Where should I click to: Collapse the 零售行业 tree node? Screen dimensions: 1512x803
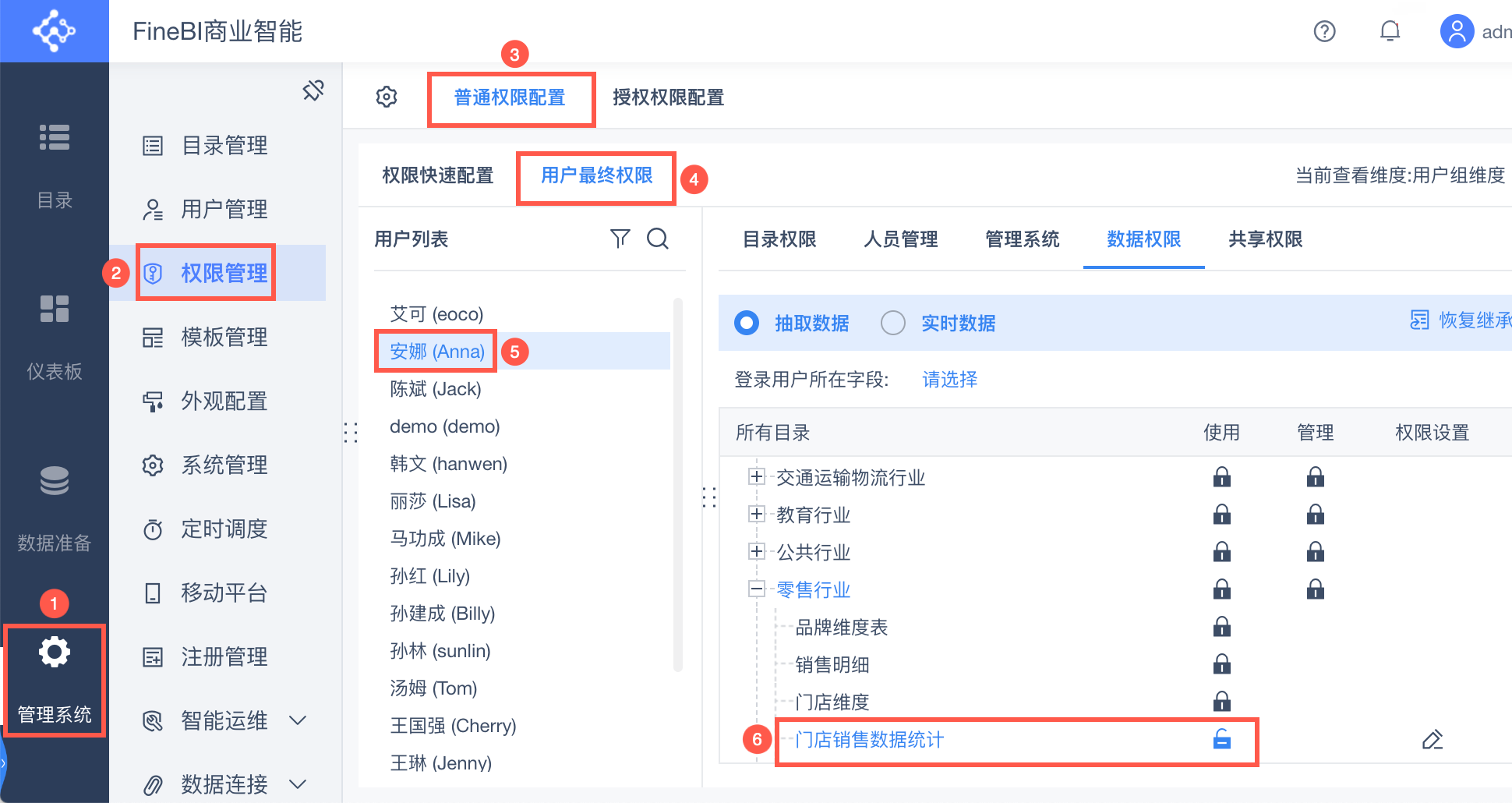(756, 589)
